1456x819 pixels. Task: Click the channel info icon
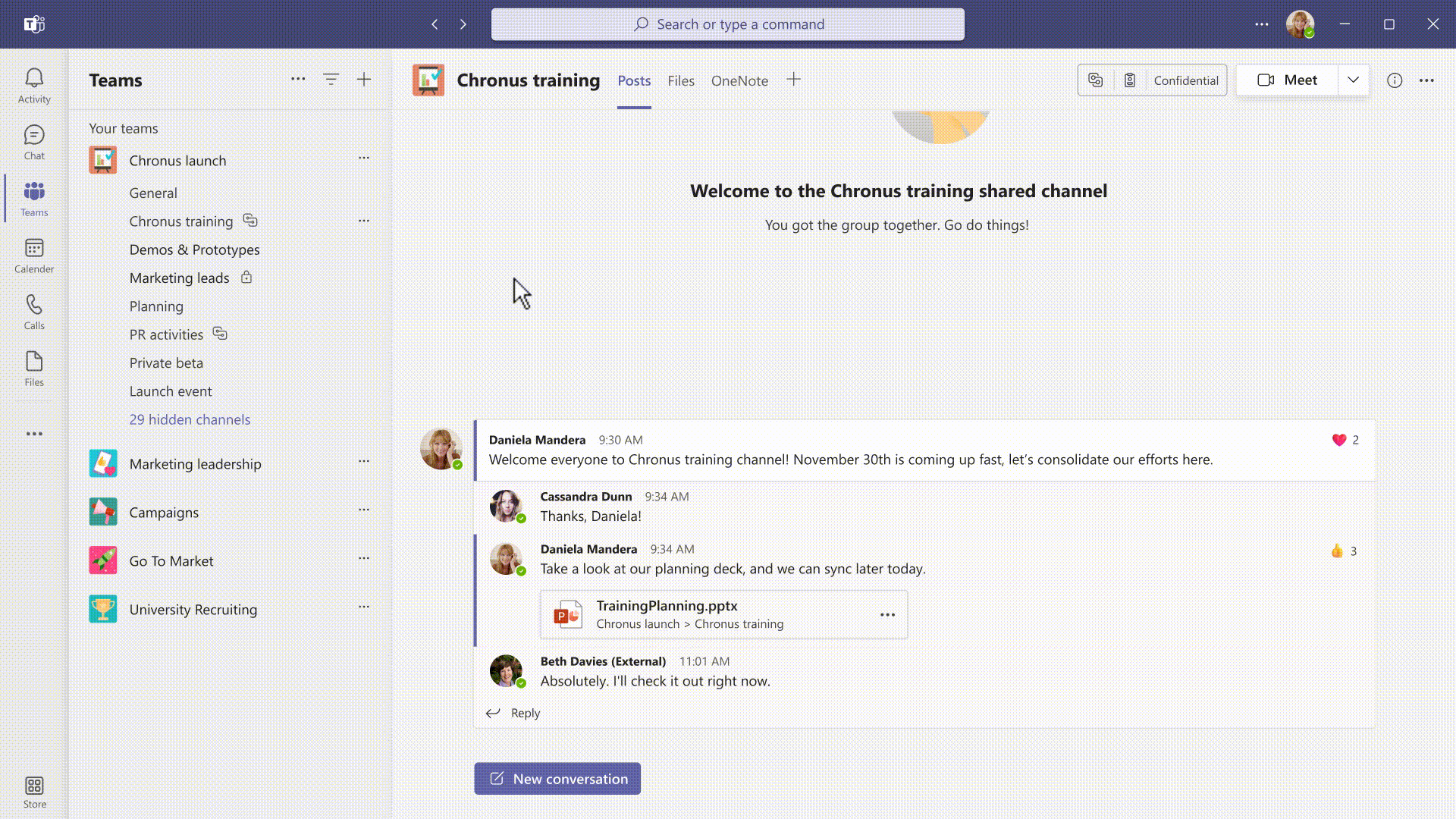pyautogui.click(x=1394, y=80)
